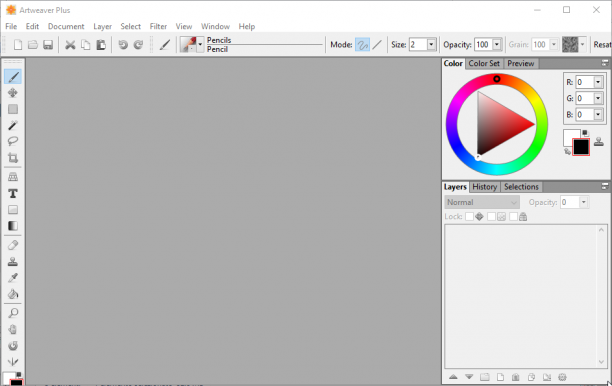Screen dimensions: 612x386
Task: Toggle the lock transparency checkbox
Action: tap(491, 217)
